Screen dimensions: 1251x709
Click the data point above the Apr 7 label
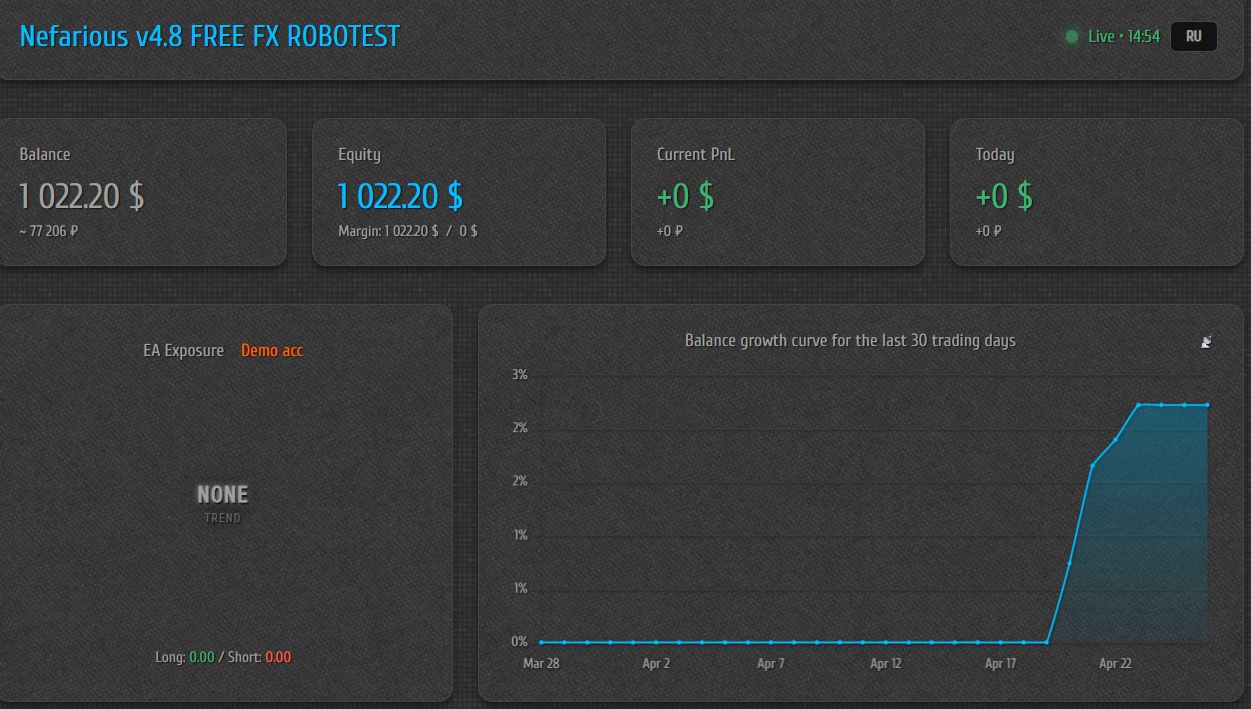point(771,642)
